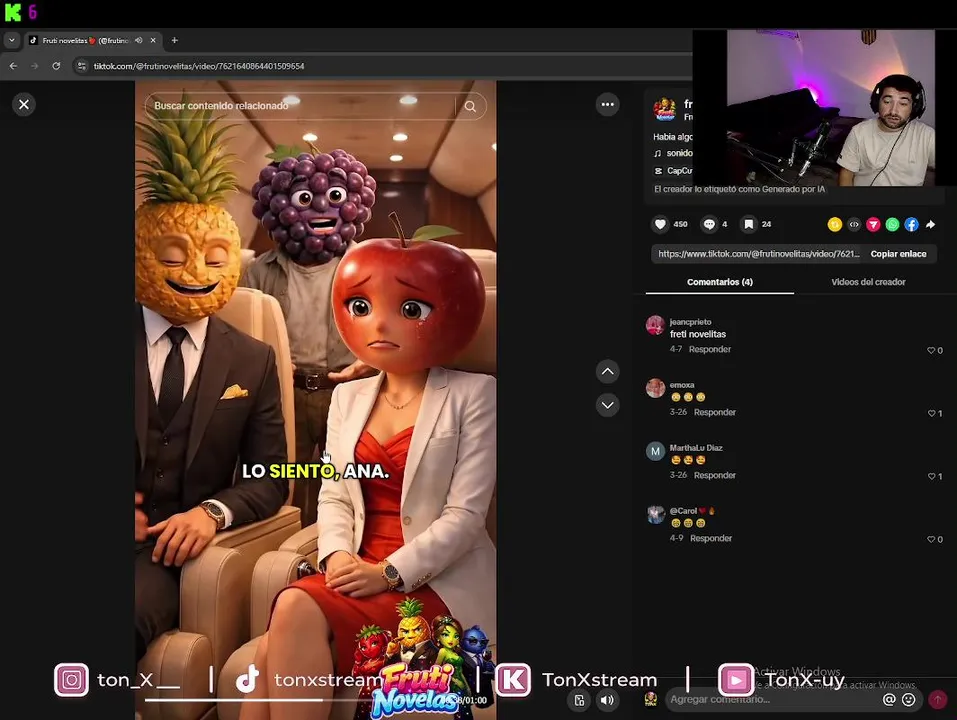Click the sonido music link
957x720 pixels.
pos(679,153)
